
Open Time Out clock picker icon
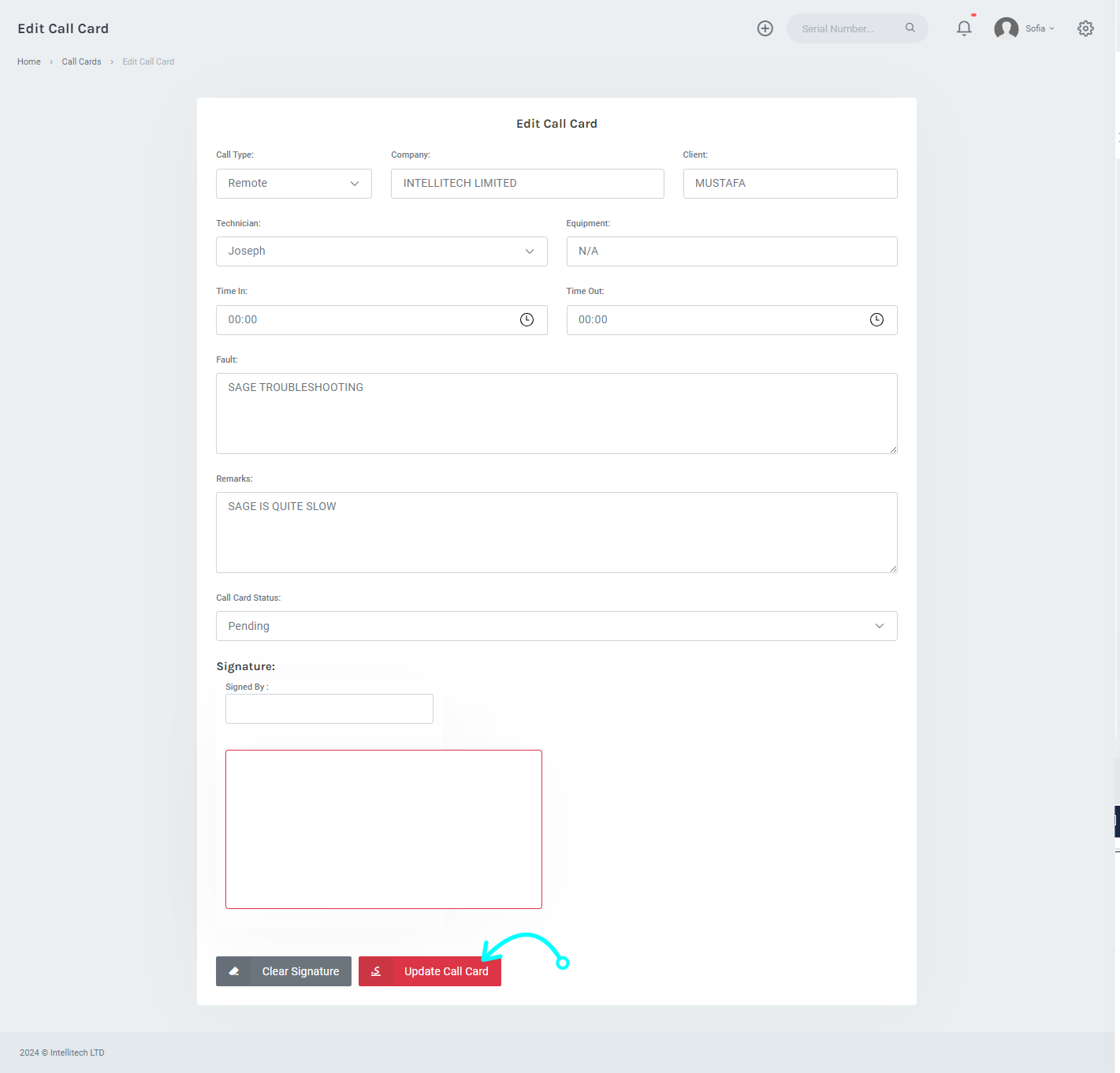(876, 319)
